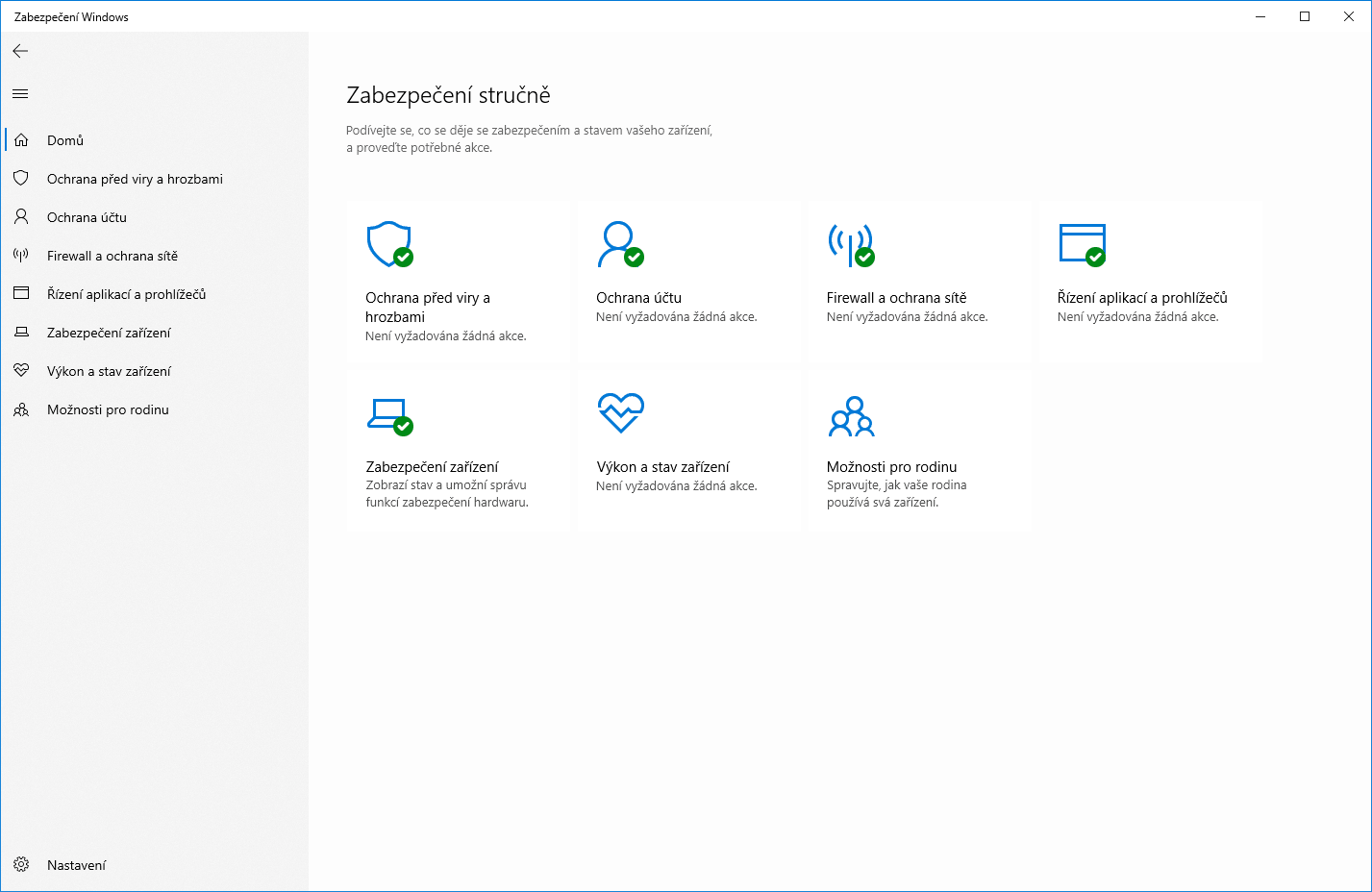
Task: Open the Řízení aplikací a prohlížečů tile title
Action: (1142, 298)
